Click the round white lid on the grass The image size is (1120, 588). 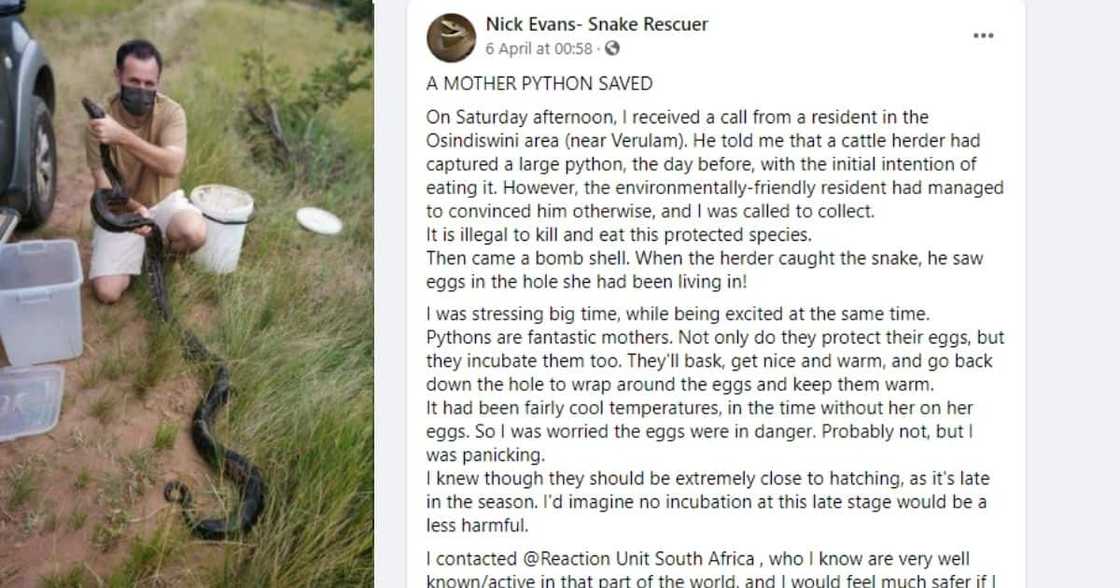pos(319,220)
